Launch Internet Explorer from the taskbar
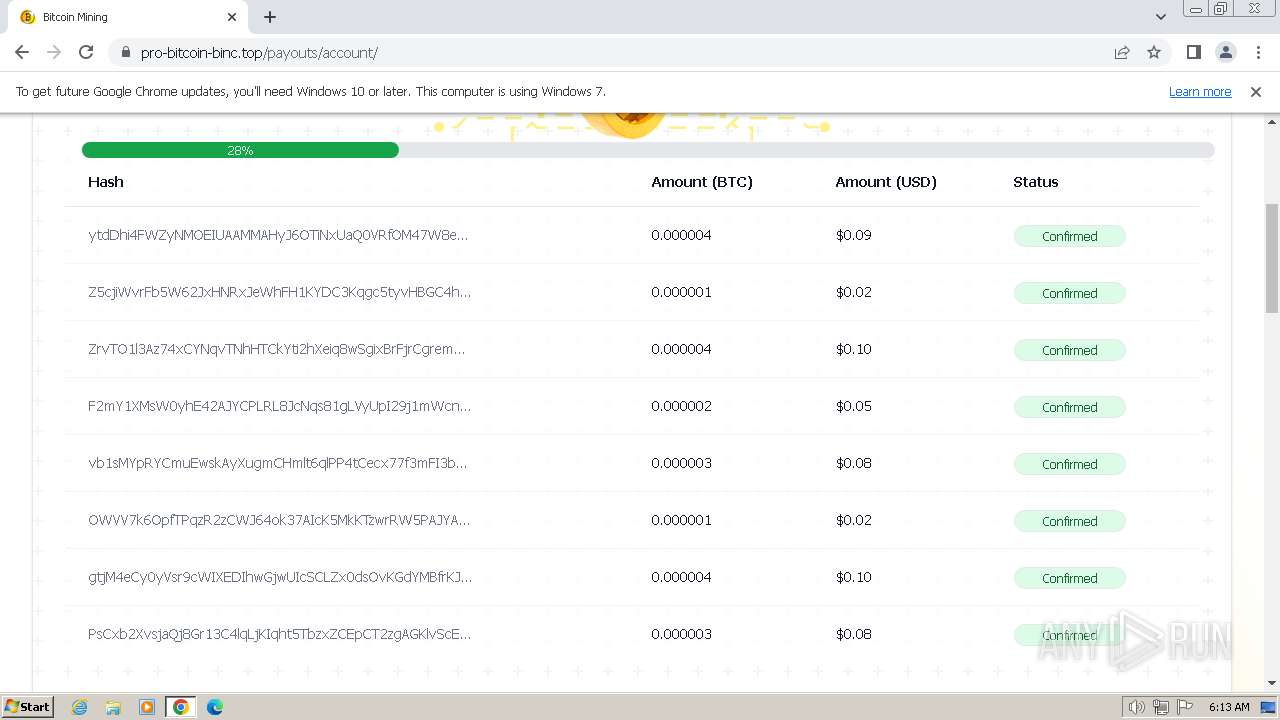1280x720 pixels. tap(79, 707)
